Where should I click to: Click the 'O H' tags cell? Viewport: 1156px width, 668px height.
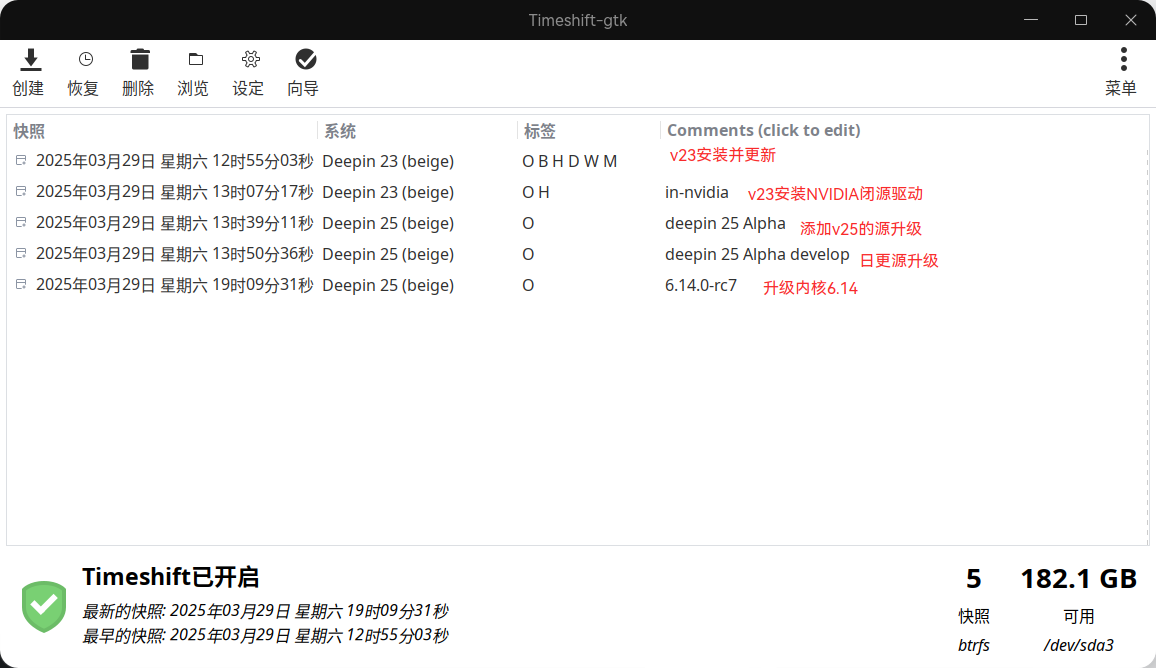tap(535, 192)
